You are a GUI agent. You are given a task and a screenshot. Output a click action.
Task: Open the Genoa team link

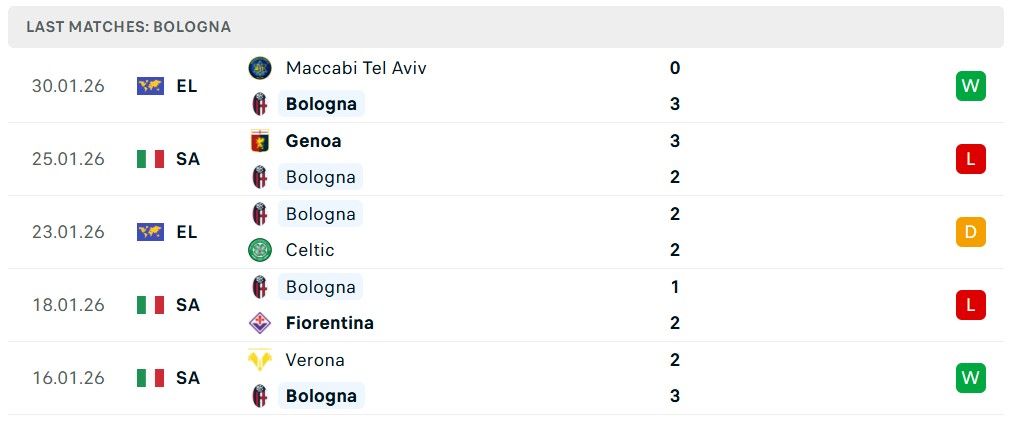(x=313, y=141)
